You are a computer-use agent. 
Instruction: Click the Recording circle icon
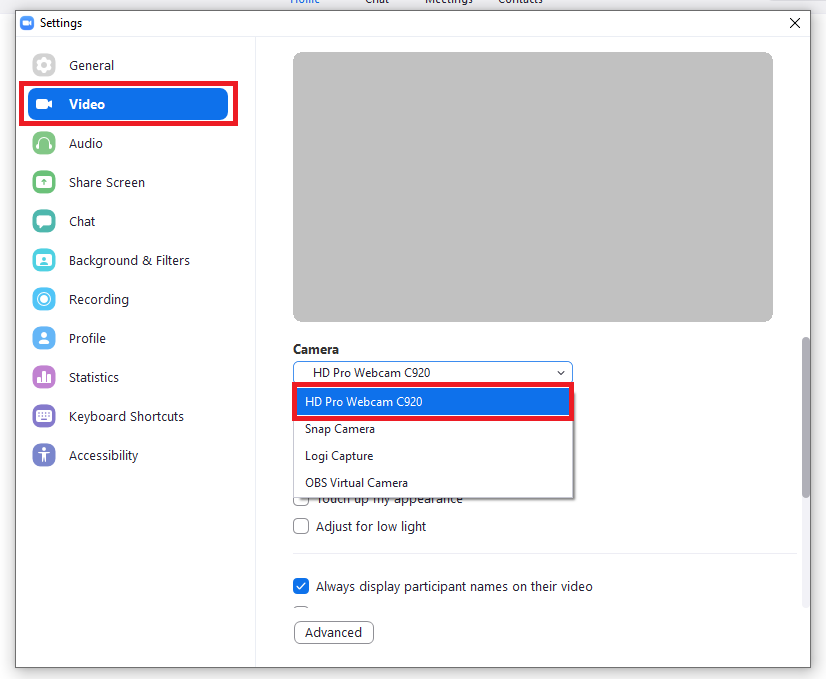click(44, 299)
